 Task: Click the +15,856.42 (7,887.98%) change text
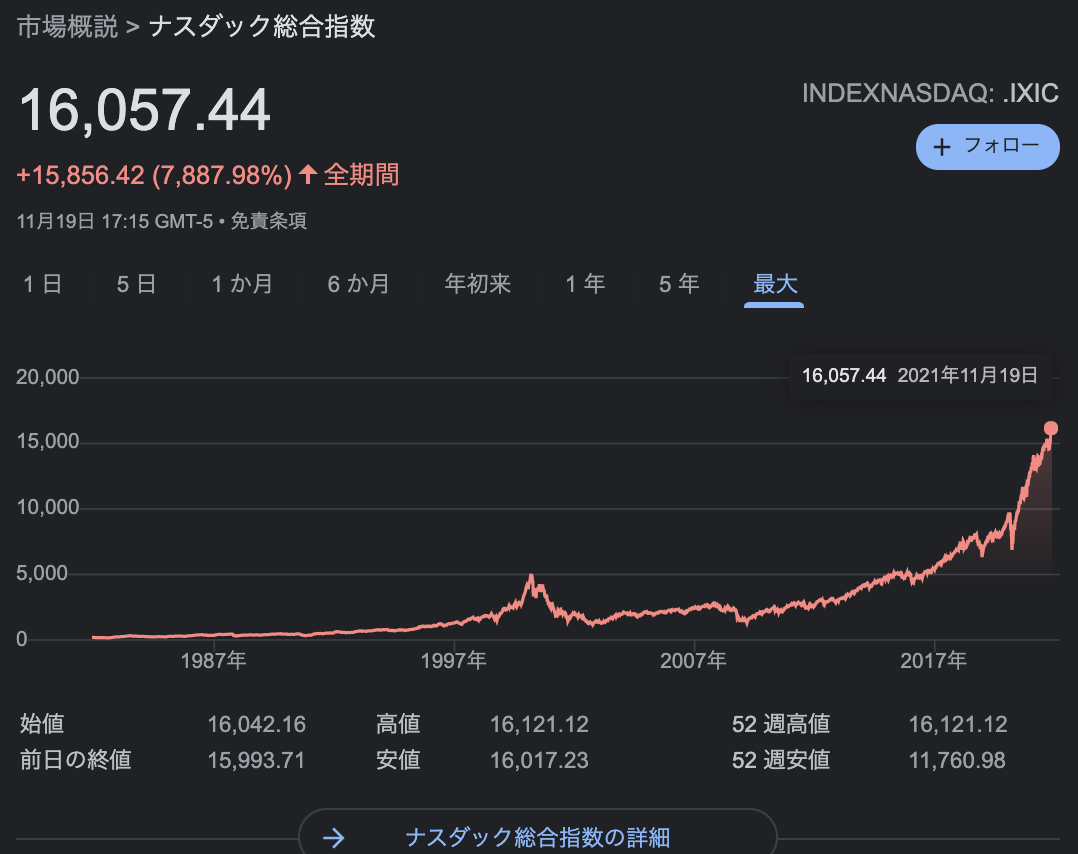155,175
